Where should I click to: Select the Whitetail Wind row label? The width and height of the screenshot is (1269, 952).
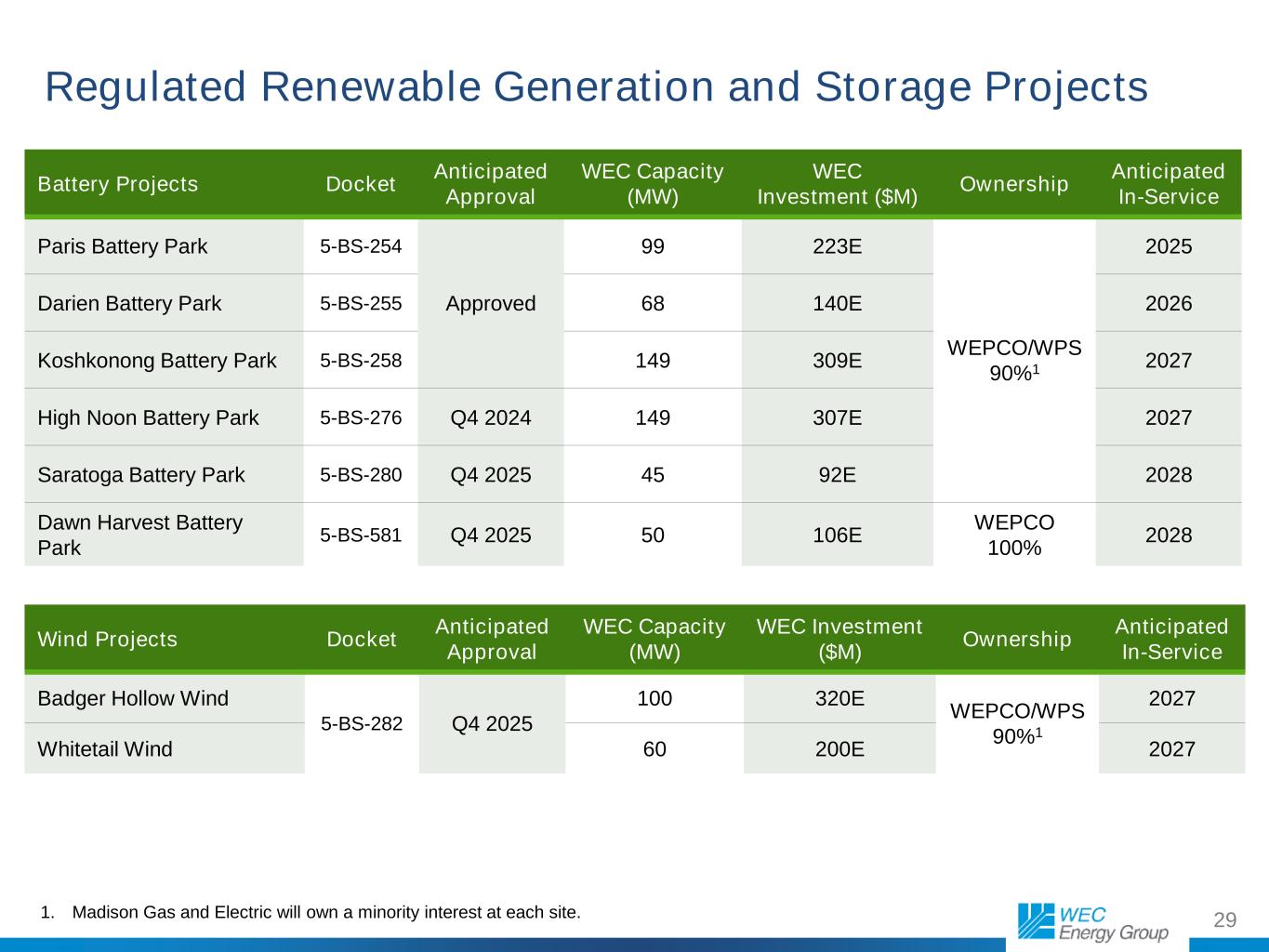point(105,749)
